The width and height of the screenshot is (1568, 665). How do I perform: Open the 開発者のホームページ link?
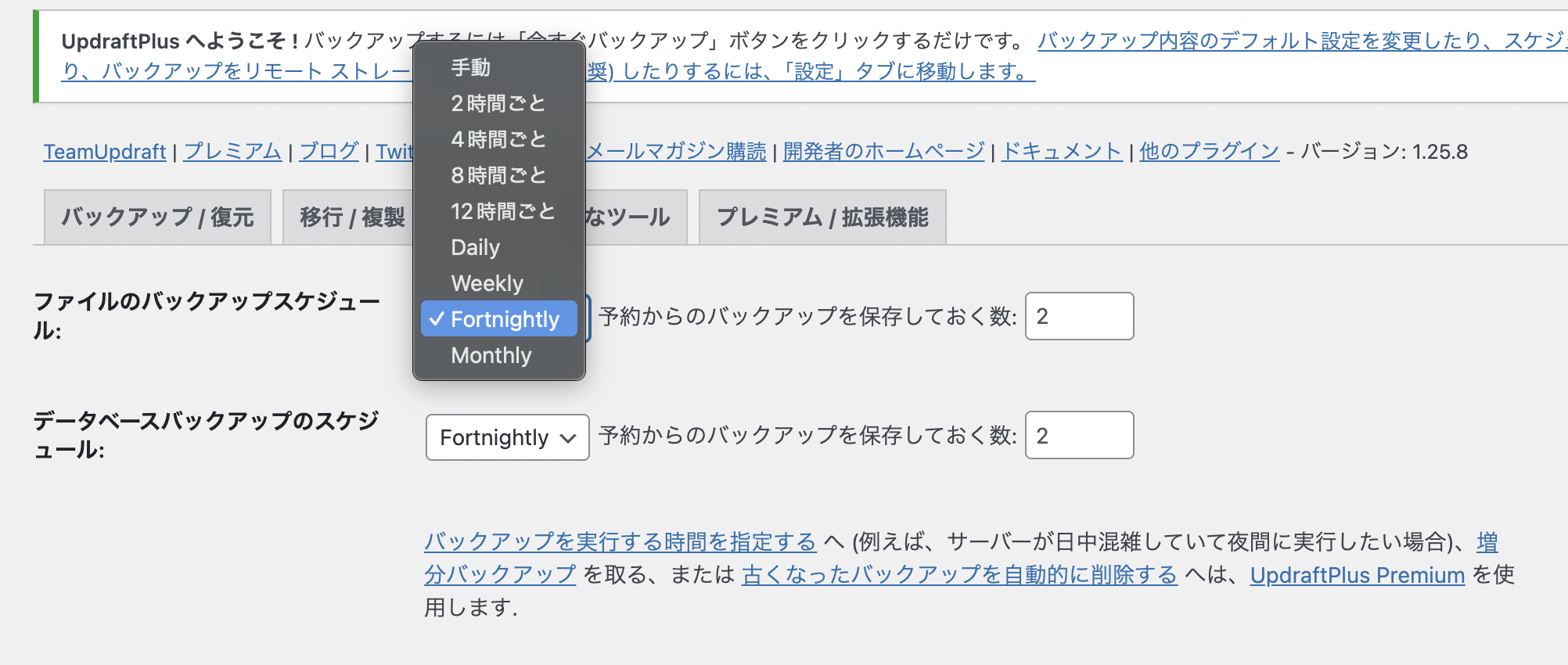pos(883,152)
